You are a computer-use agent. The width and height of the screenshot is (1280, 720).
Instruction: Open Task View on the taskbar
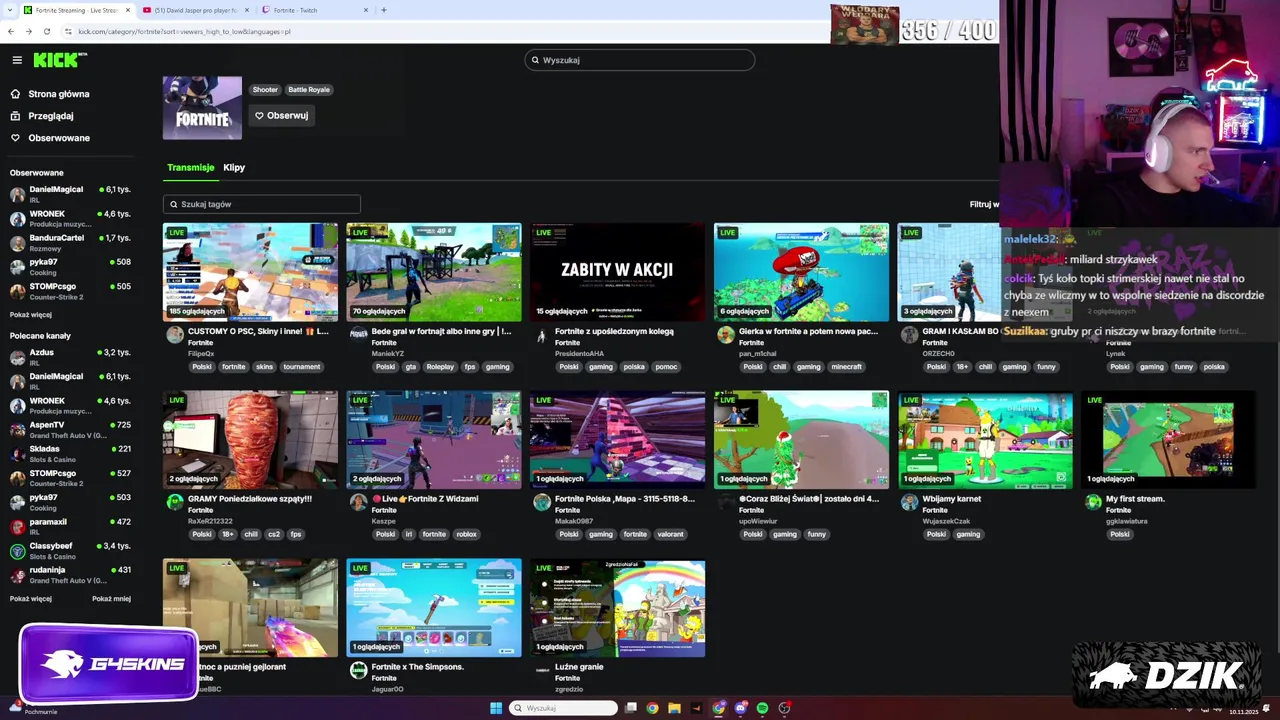(x=631, y=708)
